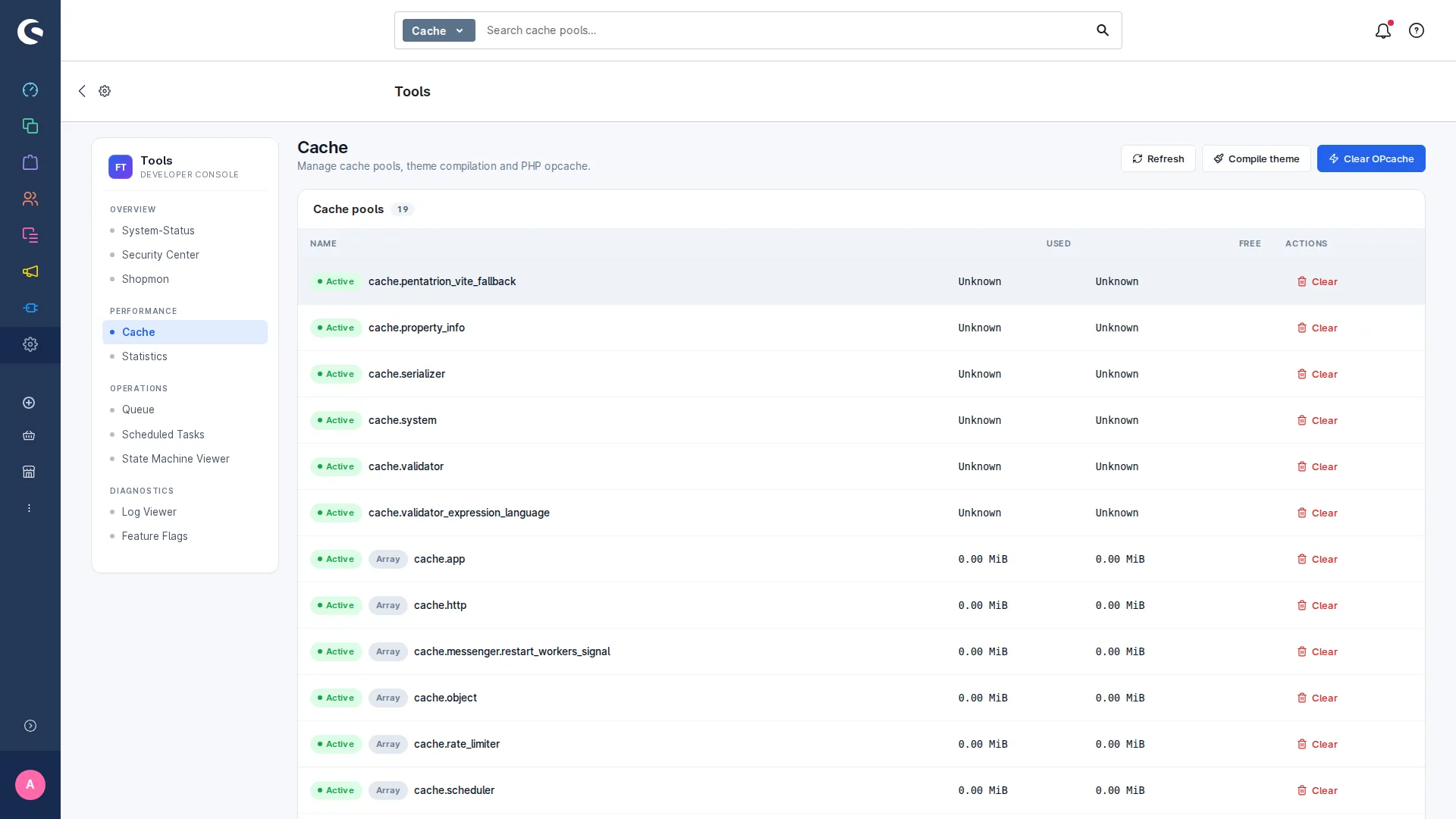
Task: Open the Marketing megaphone icon
Action: 30,271
